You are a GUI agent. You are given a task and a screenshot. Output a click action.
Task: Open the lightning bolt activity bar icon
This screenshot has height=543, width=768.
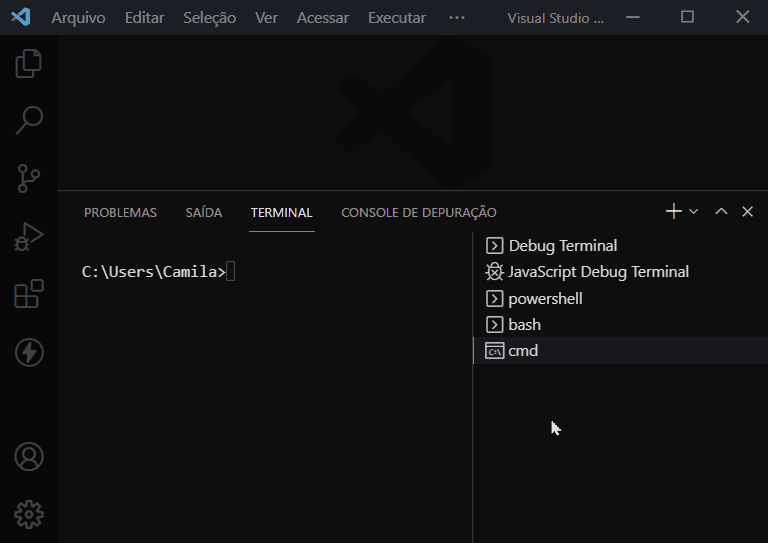click(29, 352)
